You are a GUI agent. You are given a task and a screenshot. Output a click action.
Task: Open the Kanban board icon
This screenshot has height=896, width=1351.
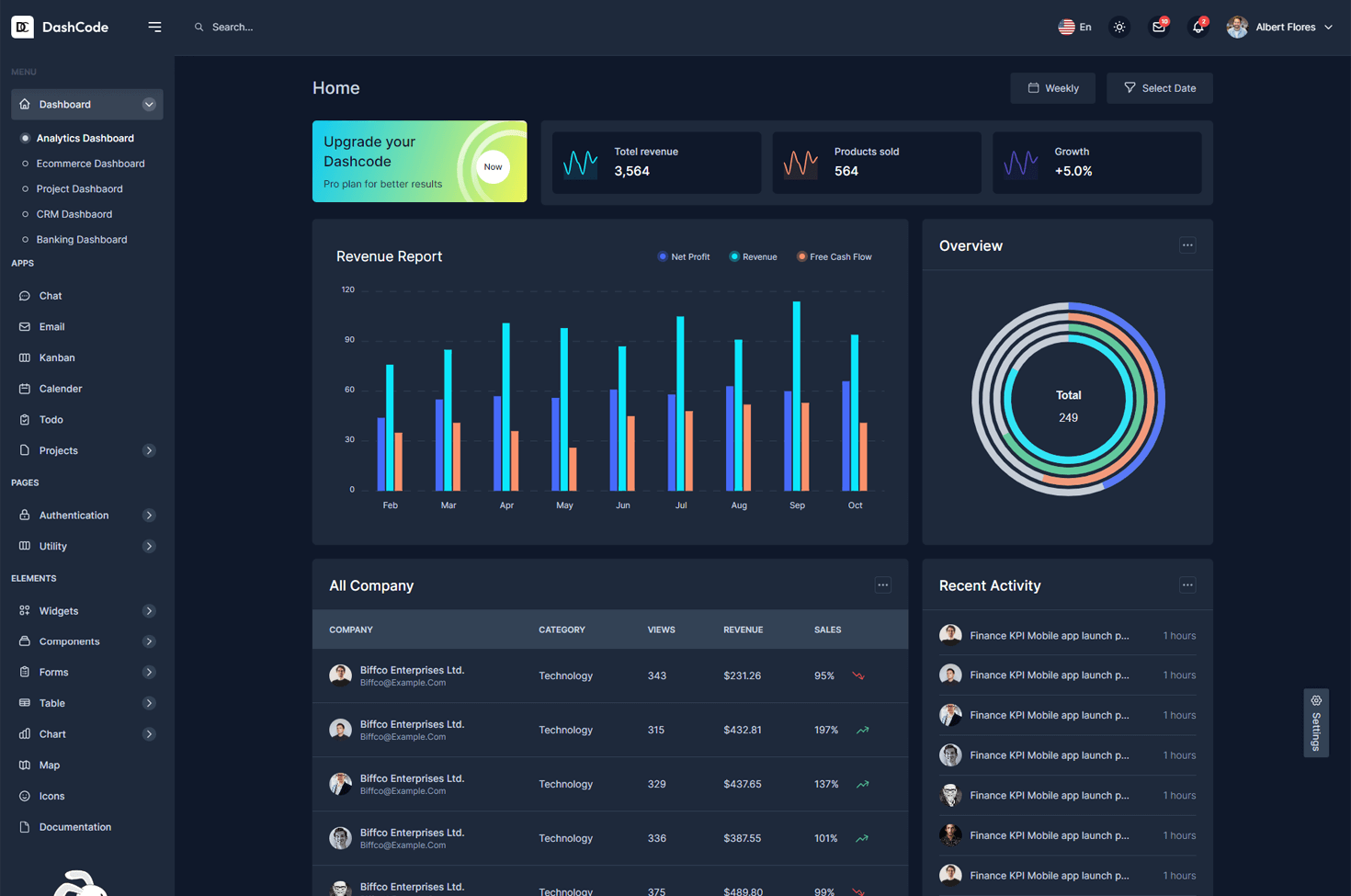pos(25,357)
